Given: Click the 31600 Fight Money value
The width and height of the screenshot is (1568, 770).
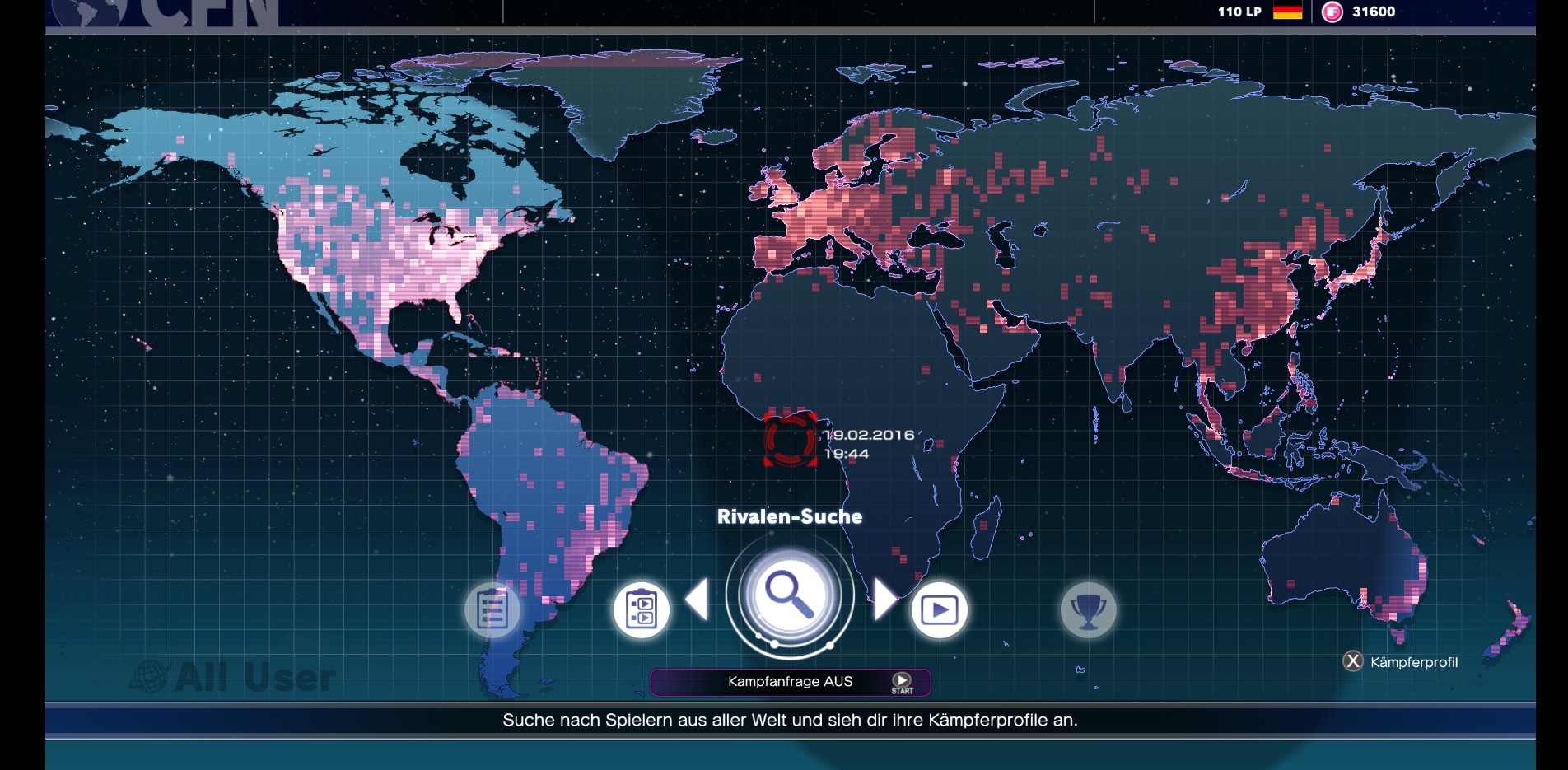Looking at the screenshot, I should 1374,12.
